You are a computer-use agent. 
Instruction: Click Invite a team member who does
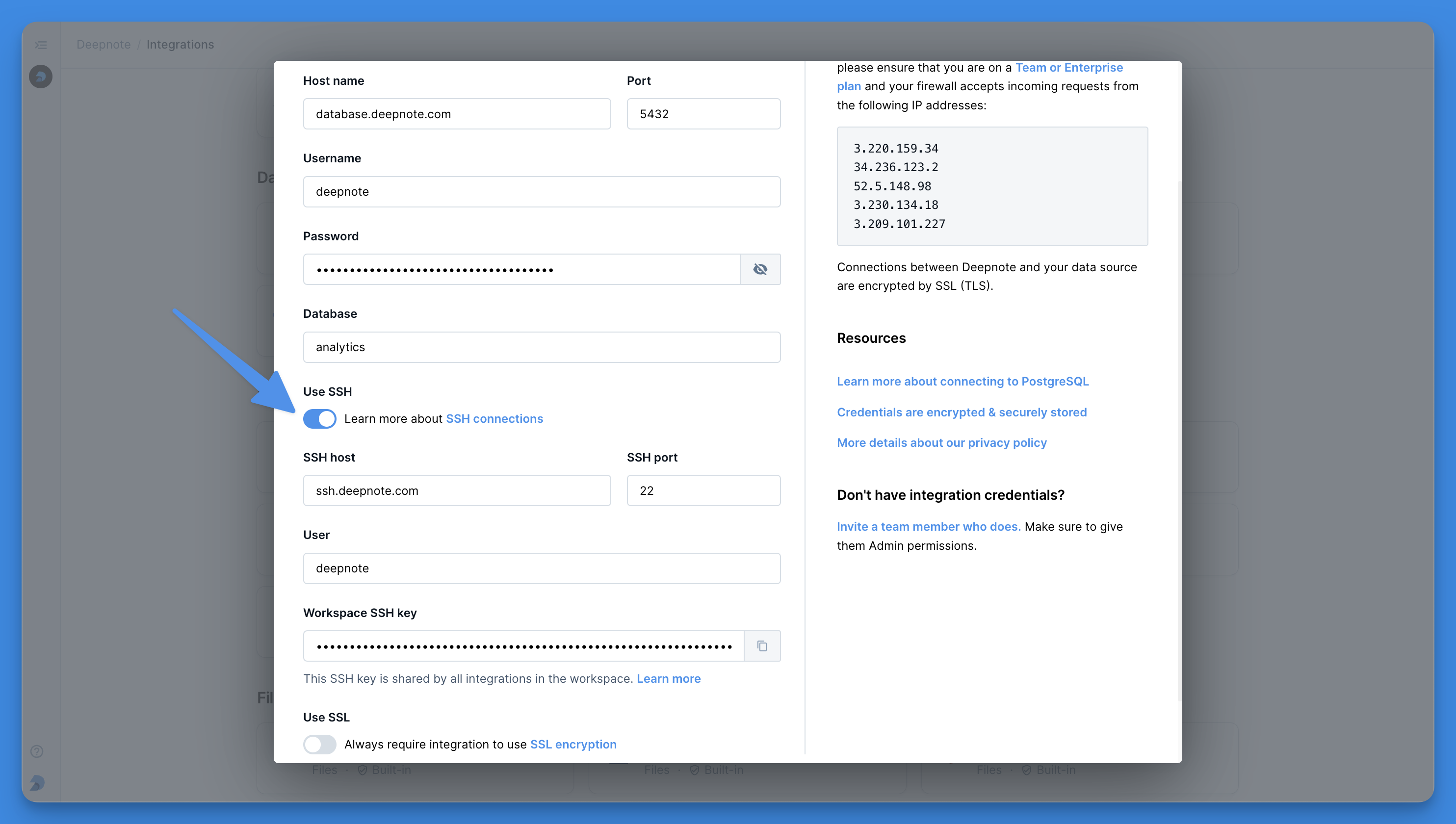928,526
